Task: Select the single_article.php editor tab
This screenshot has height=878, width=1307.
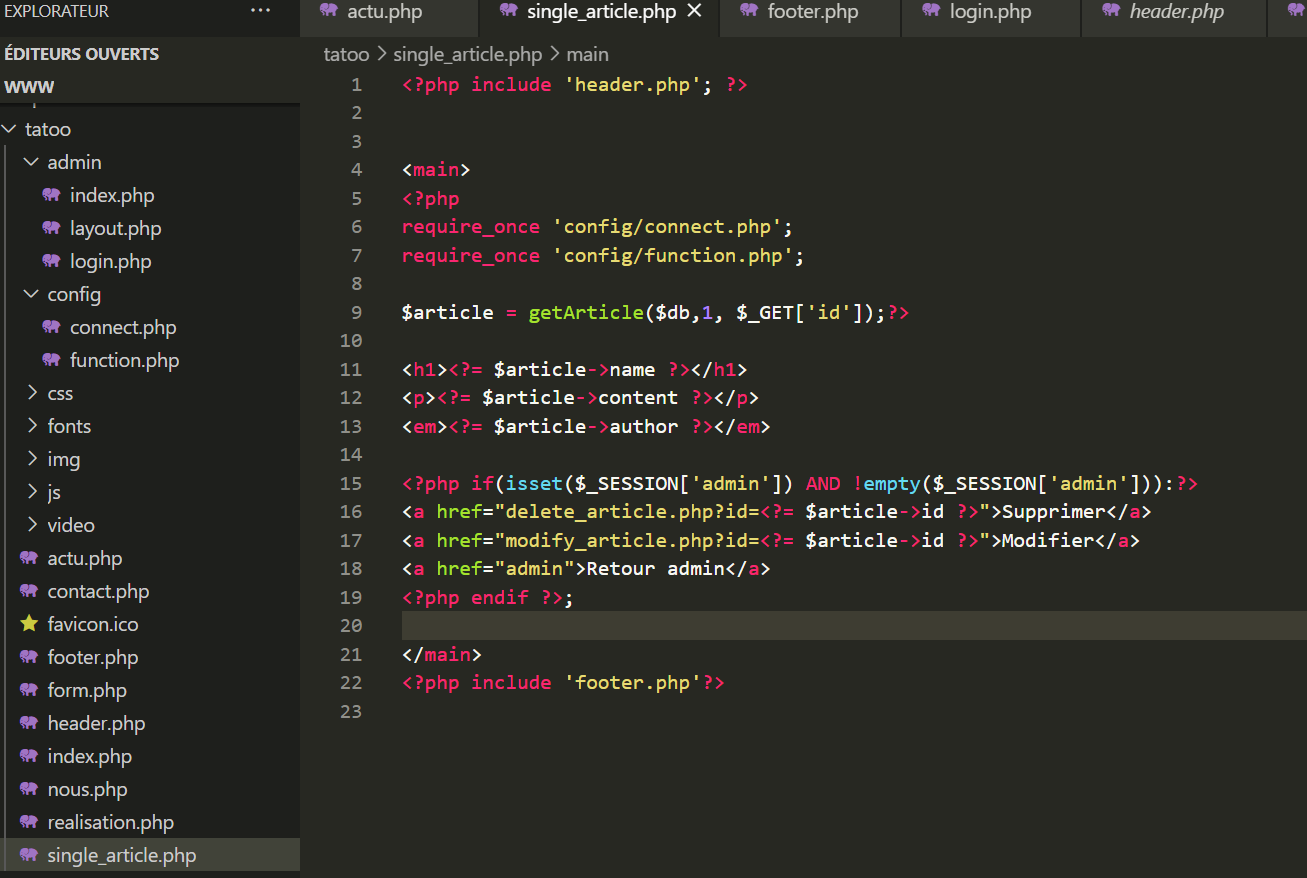Action: click(601, 12)
